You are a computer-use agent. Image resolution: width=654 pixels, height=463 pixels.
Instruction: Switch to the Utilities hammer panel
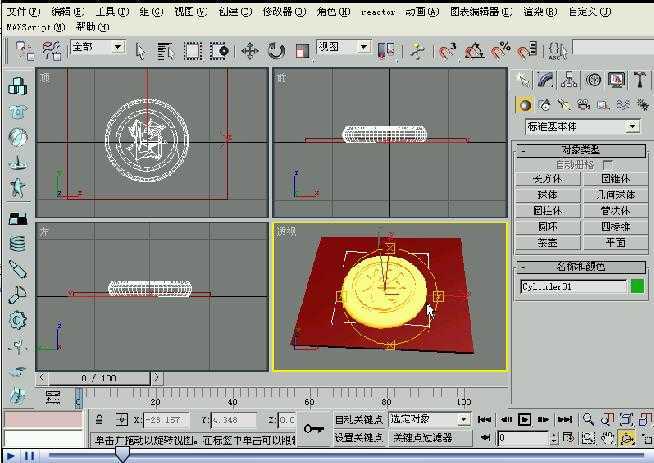639,79
